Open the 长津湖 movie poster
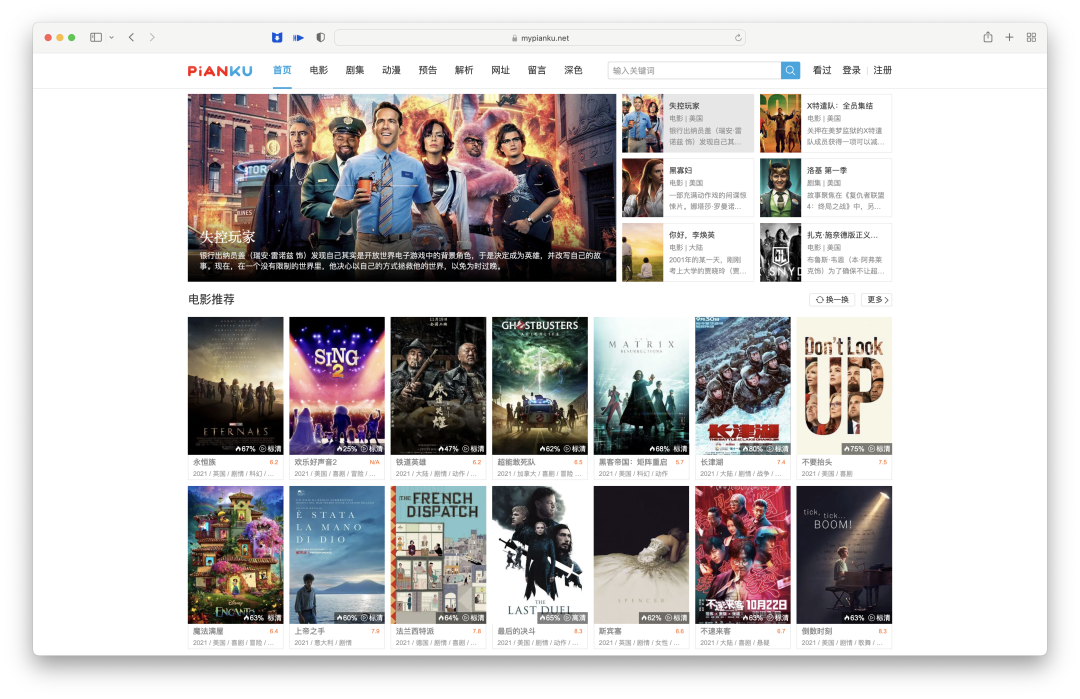The height and width of the screenshot is (699, 1080). tap(742, 385)
